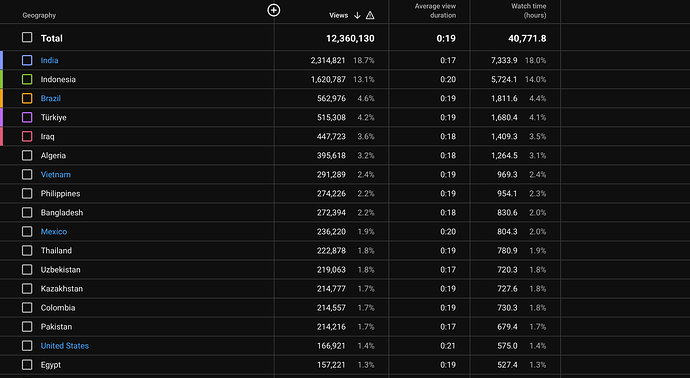The height and width of the screenshot is (378, 690).
Task: Check the Kazakhstan row checkbox
Action: (x=27, y=289)
